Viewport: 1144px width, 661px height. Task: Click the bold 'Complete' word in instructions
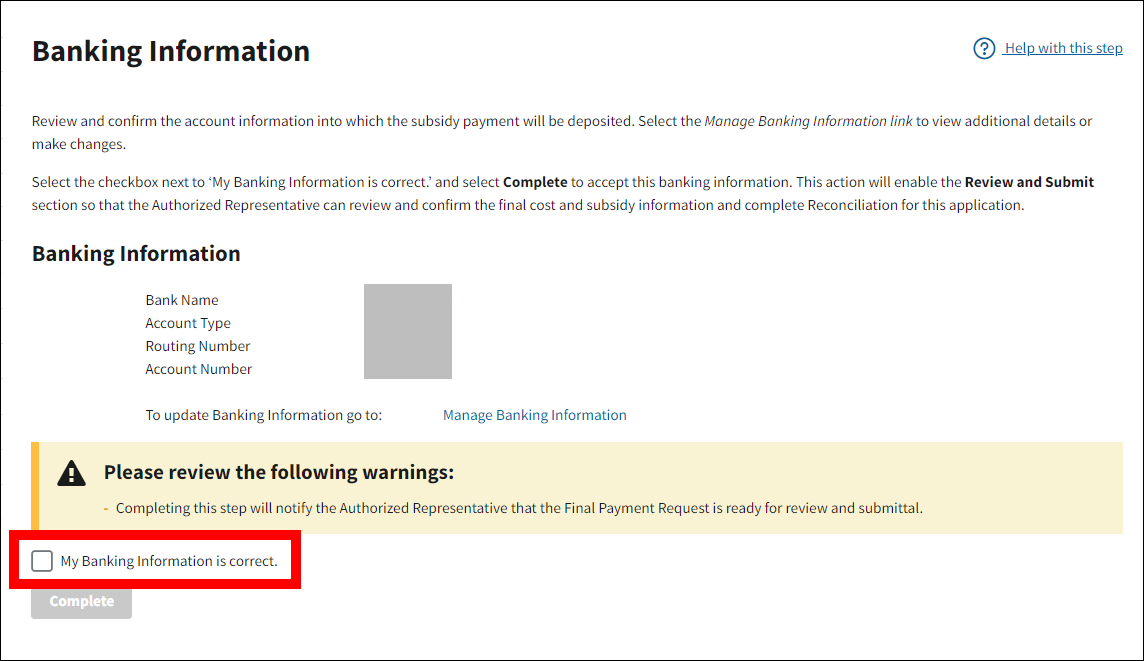pyautogui.click(x=535, y=182)
